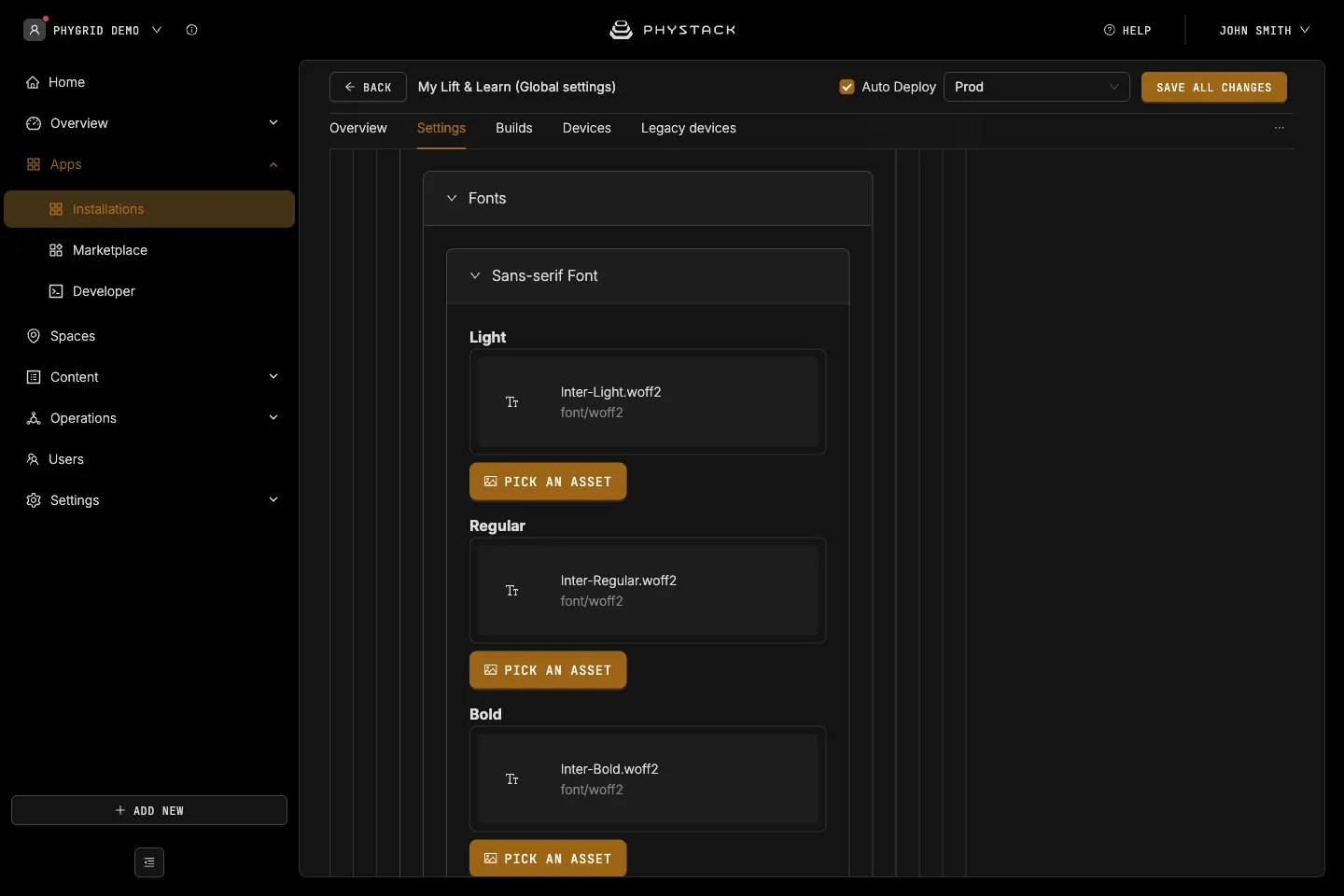Toggle the Auto Deploy checkbox
The width and height of the screenshot is (1344, 896).
click(847, 87)
